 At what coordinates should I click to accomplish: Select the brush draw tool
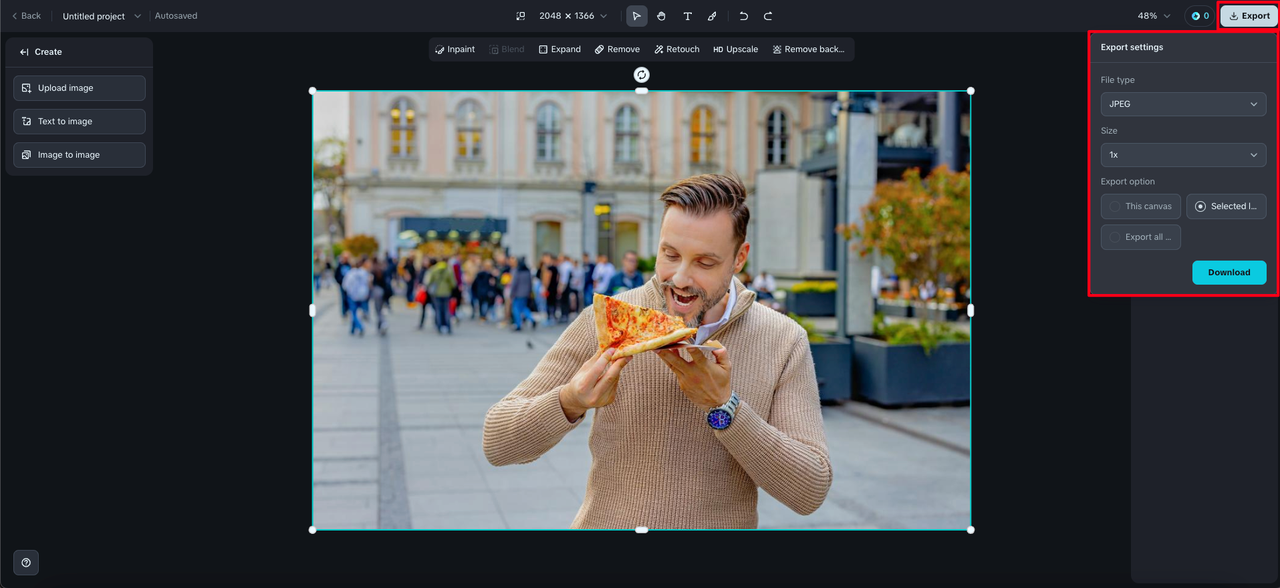coord(712,16)
